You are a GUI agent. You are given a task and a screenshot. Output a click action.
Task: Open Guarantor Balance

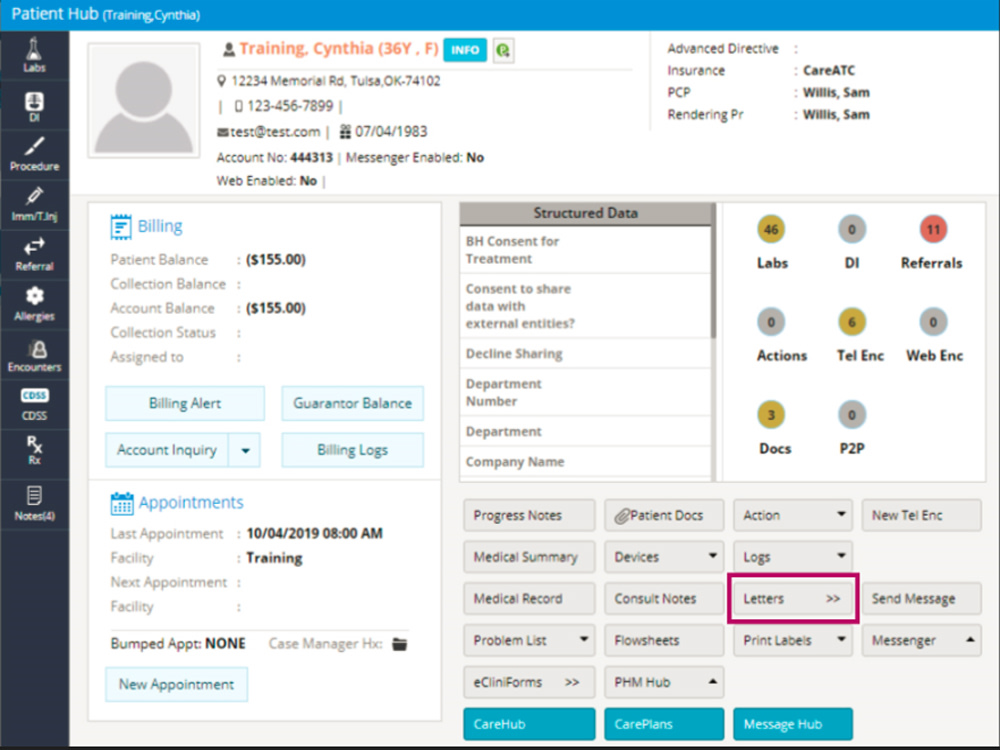pos(353,403)
